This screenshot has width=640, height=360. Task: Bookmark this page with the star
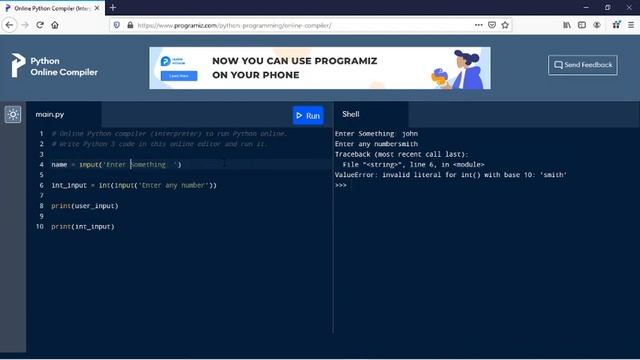(x=505, y=25)
